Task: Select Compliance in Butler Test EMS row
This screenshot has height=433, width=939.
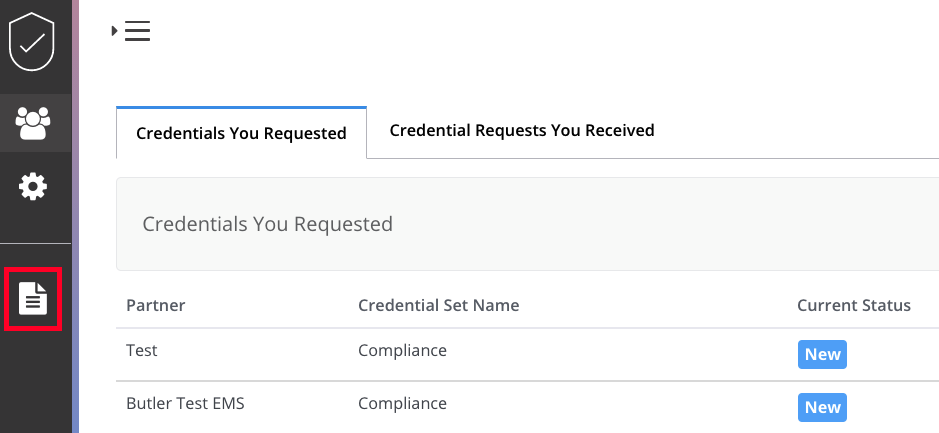Action: (x=402, y=403)
